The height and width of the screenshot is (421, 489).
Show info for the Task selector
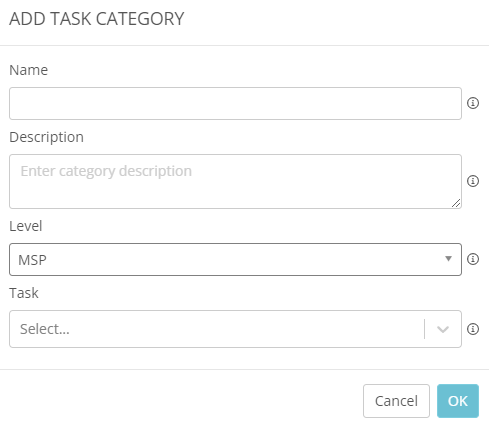tap(473, 329)
